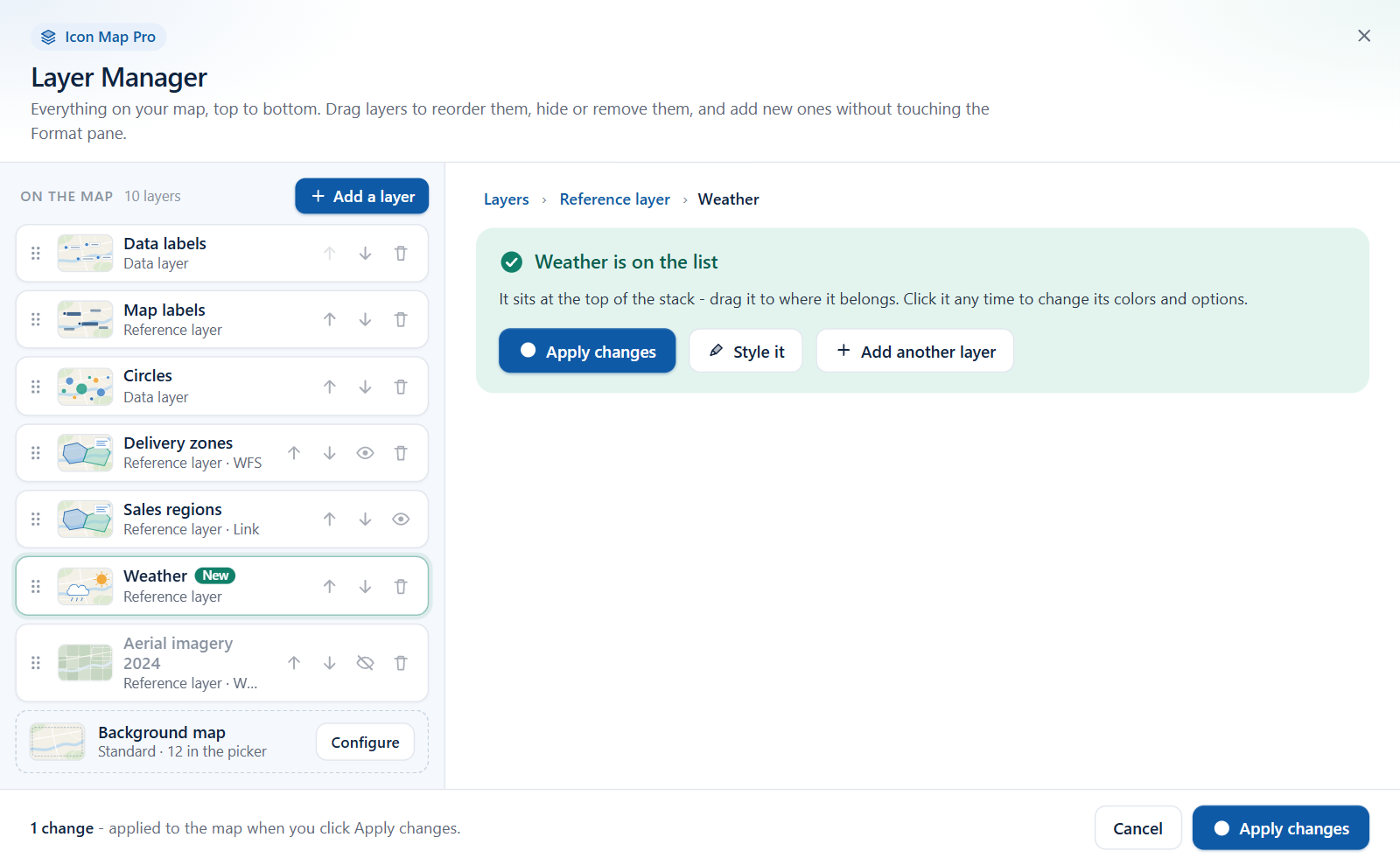Viewport: 1400px width, 865px height.
Task: Open Style it for Weather
Action: click(x=745, y=351)
